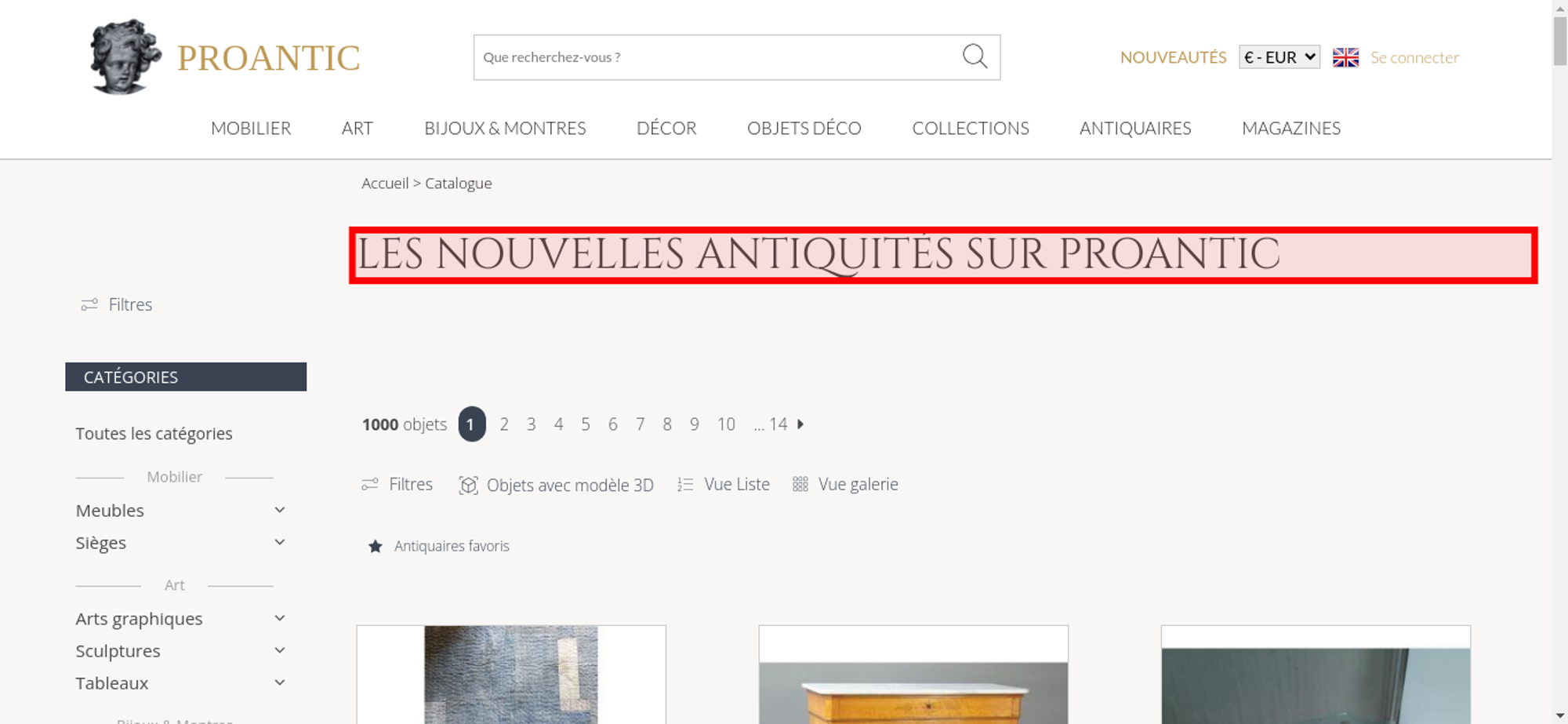The image size is (1568, 724).
Task: Click the search magnifier icon
Action: click(975, 56)
